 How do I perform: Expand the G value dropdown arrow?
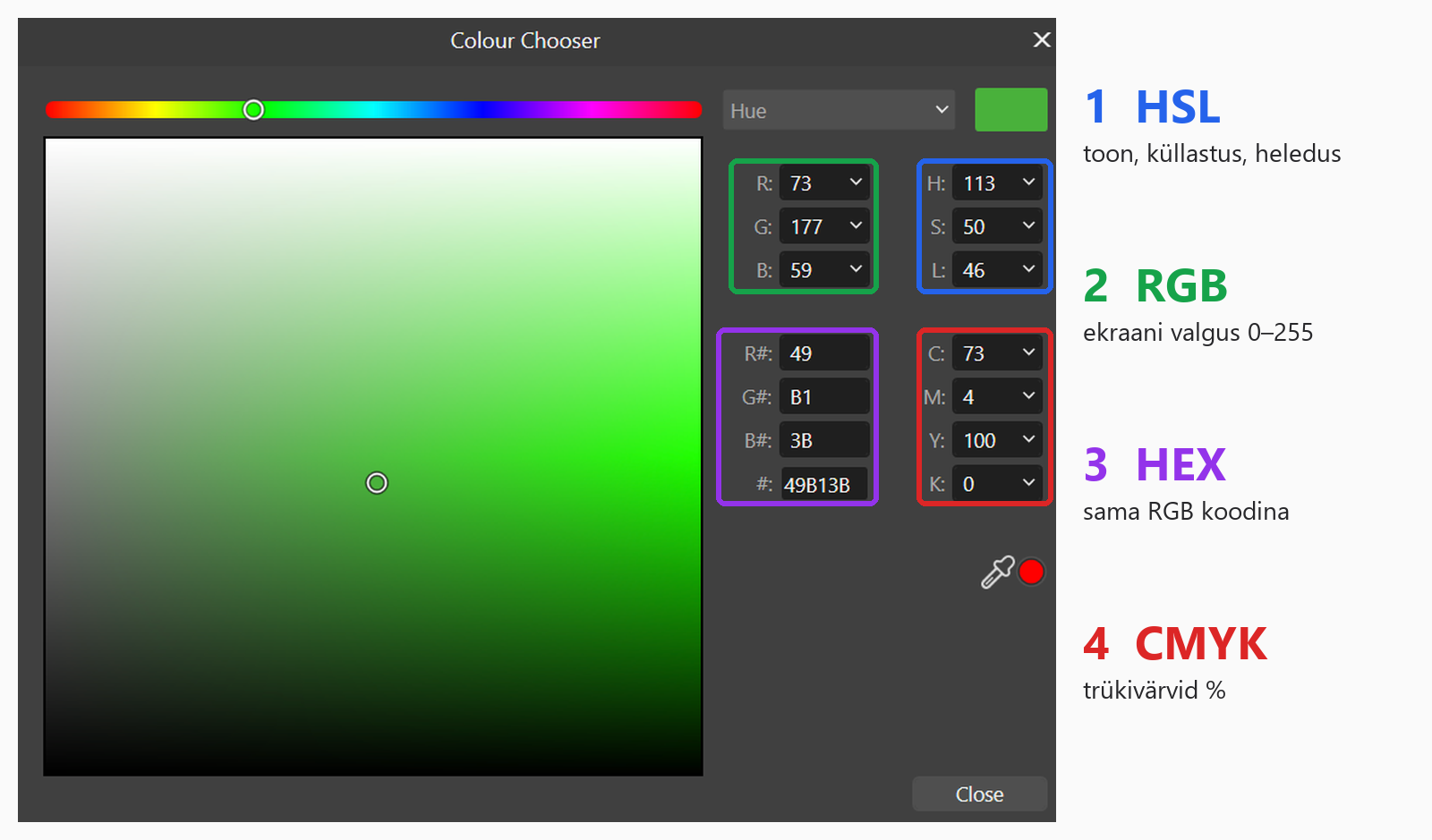click(856, 225)
